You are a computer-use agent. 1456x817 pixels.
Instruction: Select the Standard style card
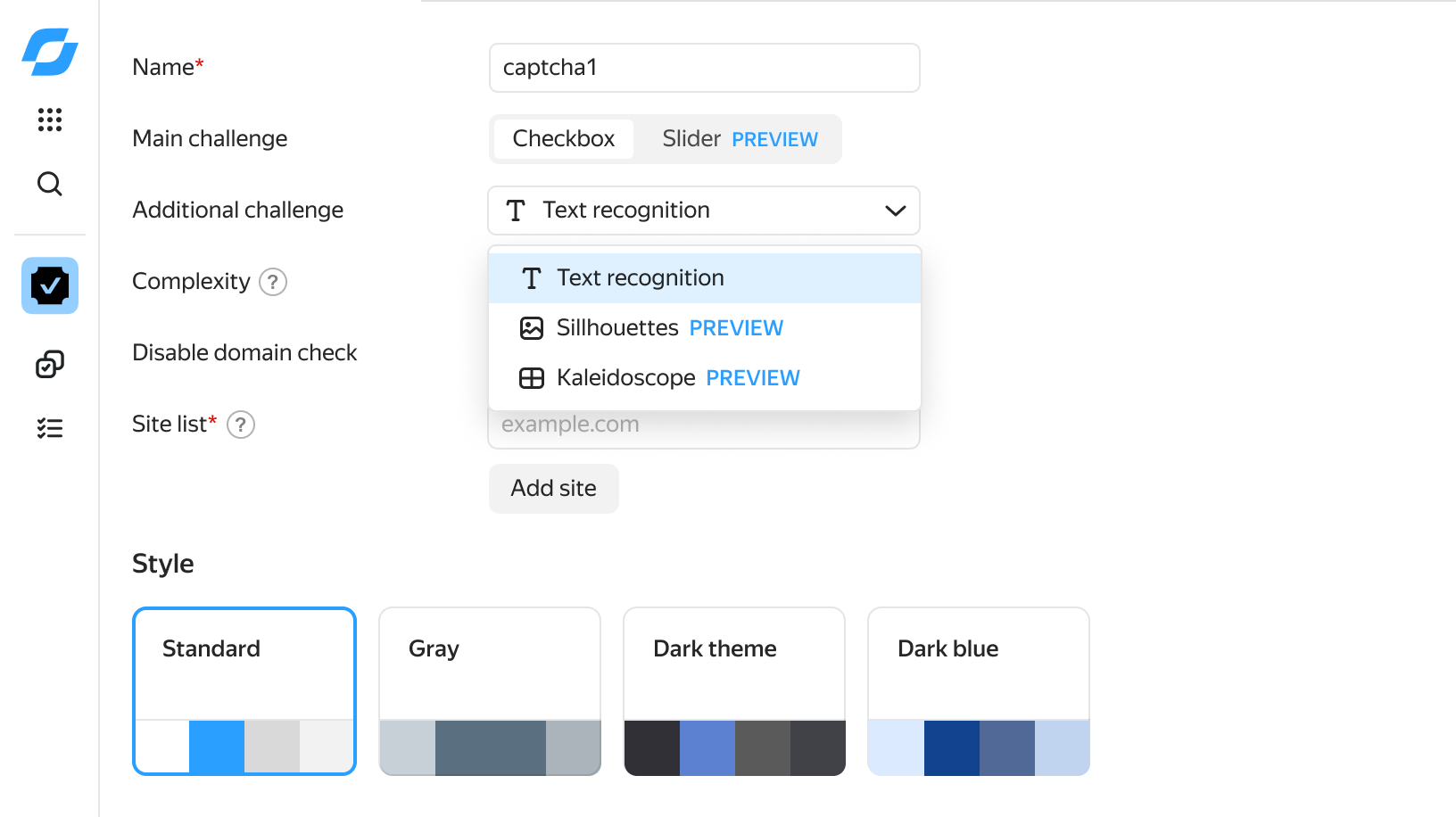pyautogui.click(x=244, y=691)
